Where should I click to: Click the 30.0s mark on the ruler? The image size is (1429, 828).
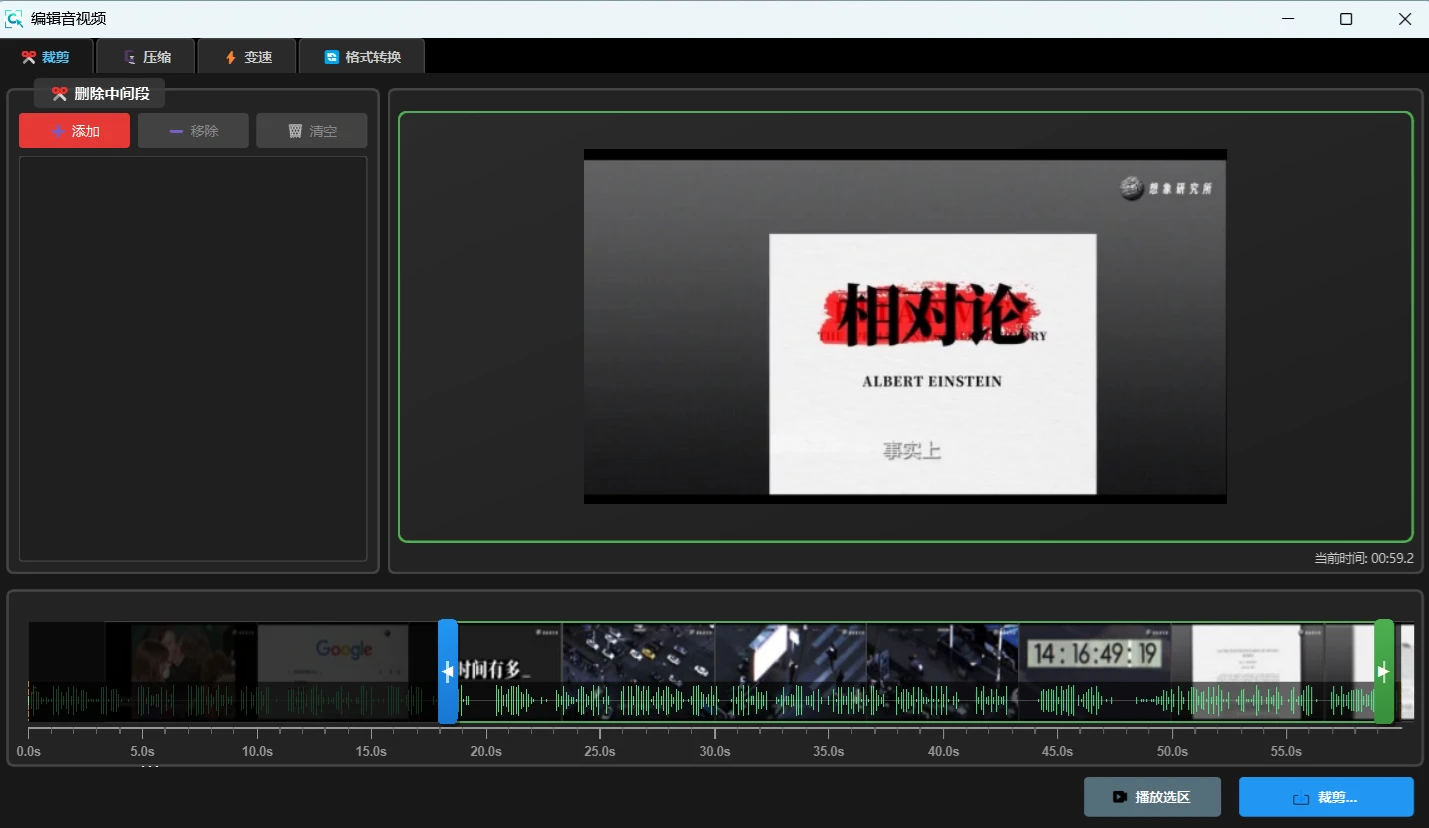[x=714, y=750]
